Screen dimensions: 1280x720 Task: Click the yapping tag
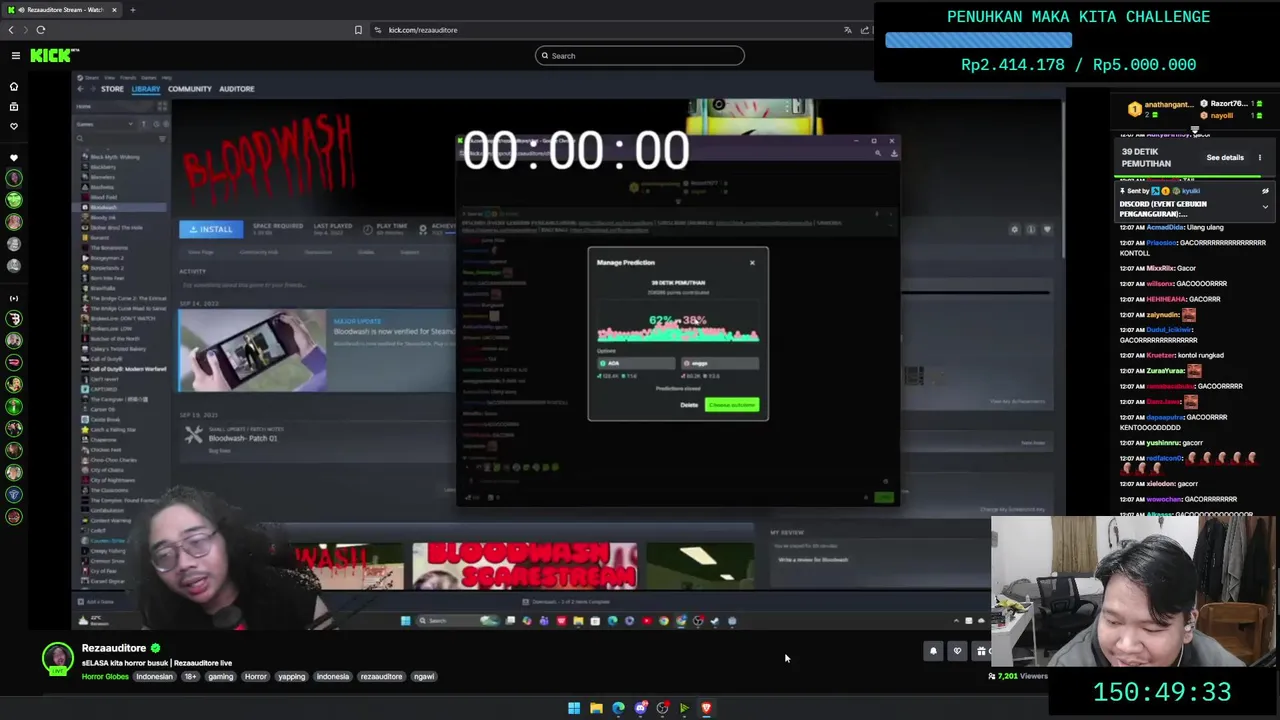click(292, 677)
